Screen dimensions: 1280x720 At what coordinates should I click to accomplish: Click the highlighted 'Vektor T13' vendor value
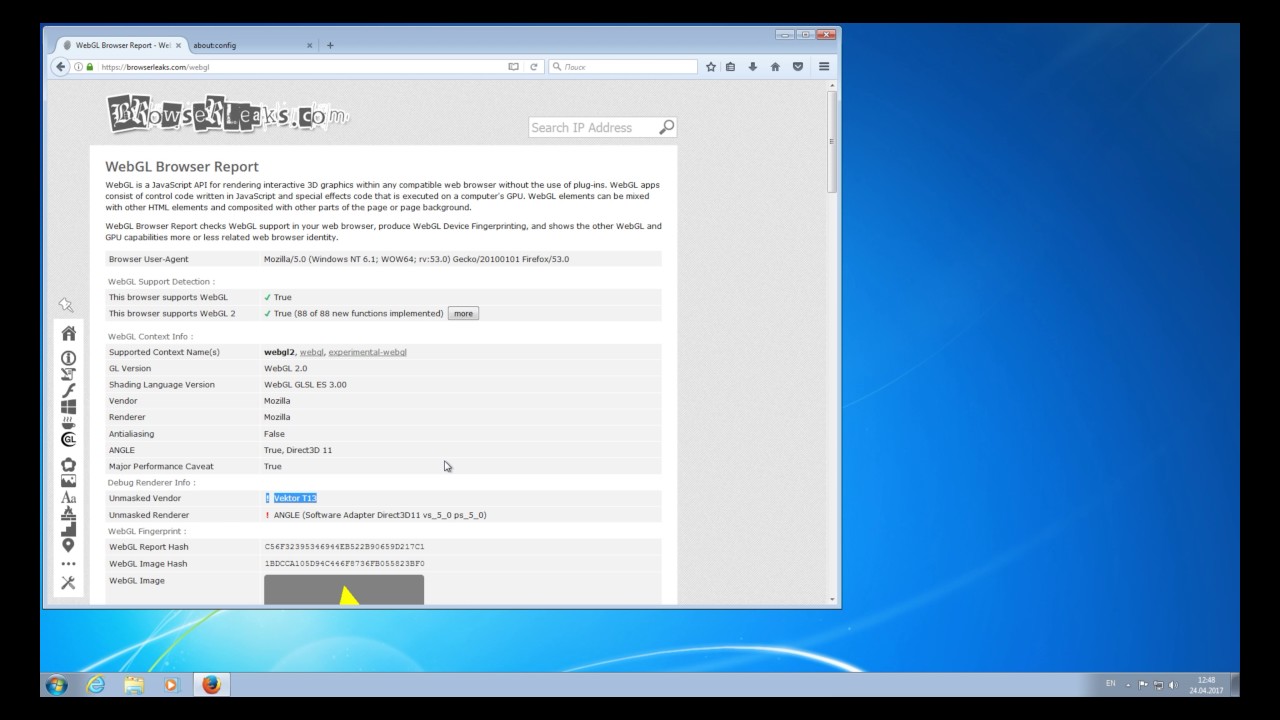[295, 498]
